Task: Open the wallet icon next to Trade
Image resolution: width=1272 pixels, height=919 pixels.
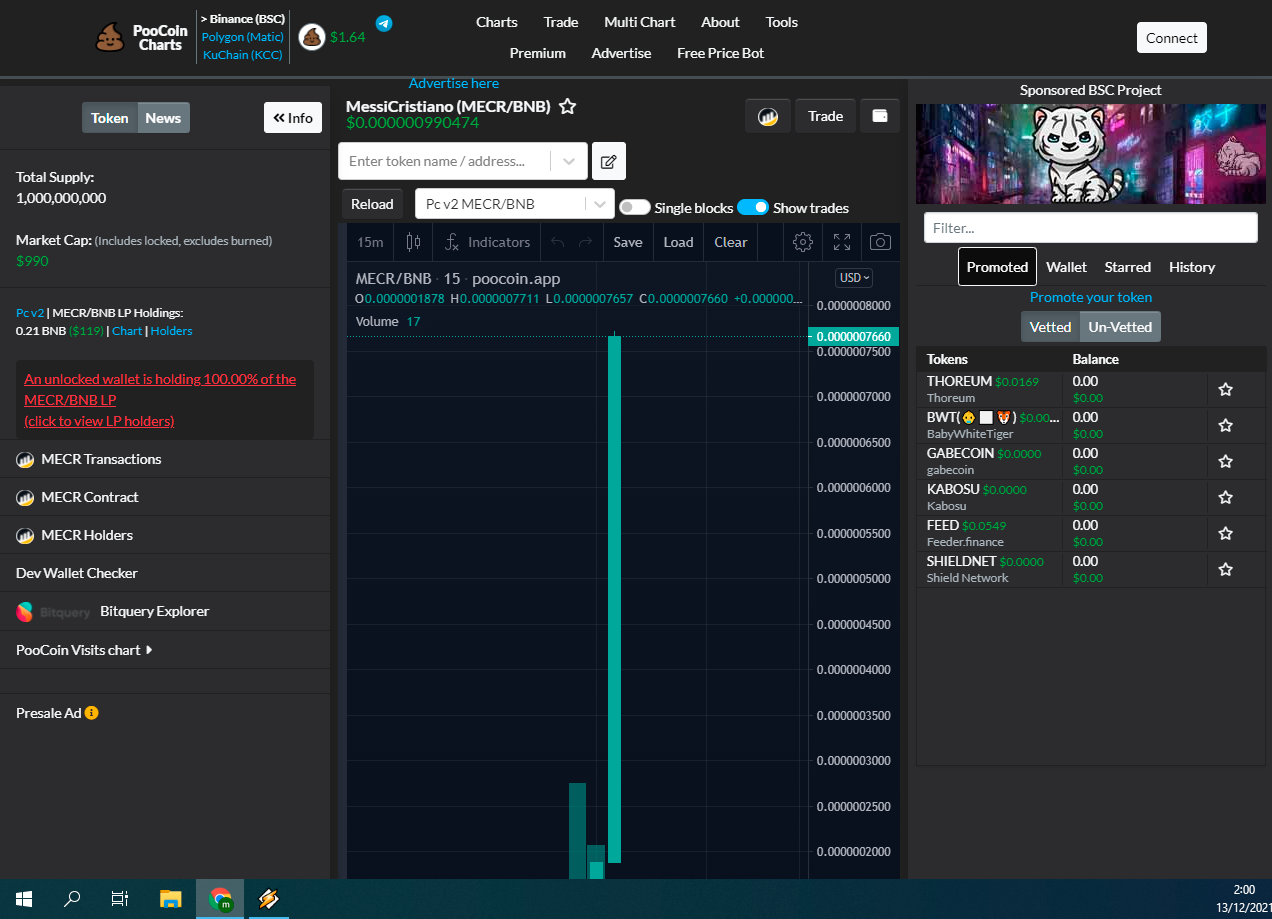Action: (x=880, y=116)
